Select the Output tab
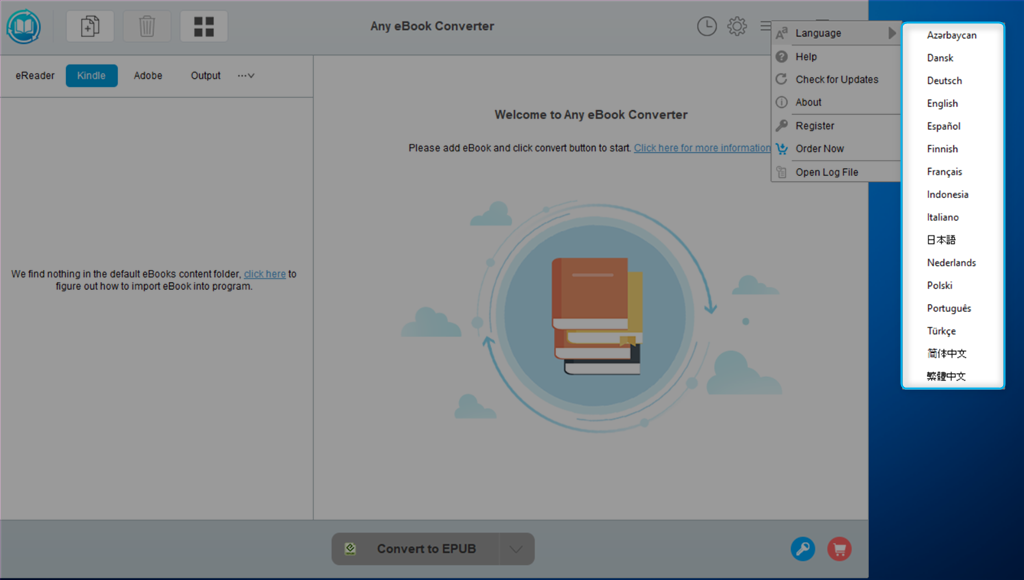This screenshot has width=1024, height=580. pyautogui.click(x=206, y=76)
